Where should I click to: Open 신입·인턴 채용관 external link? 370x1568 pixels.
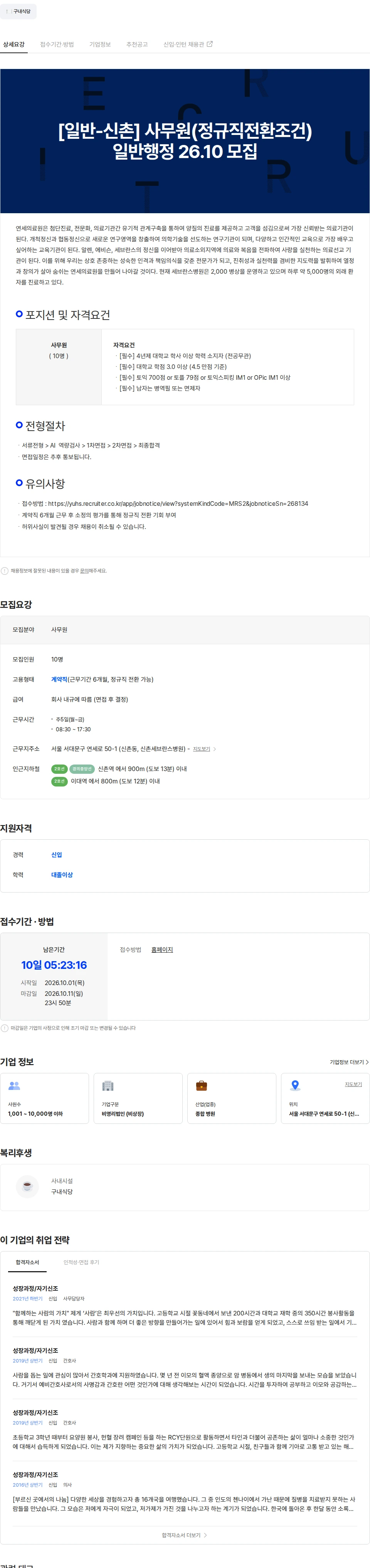(x=188, y=44)
